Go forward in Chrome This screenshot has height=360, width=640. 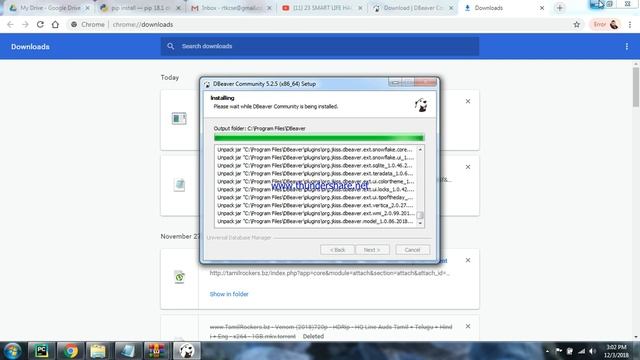pyautogui.click(x=25, y=24)
